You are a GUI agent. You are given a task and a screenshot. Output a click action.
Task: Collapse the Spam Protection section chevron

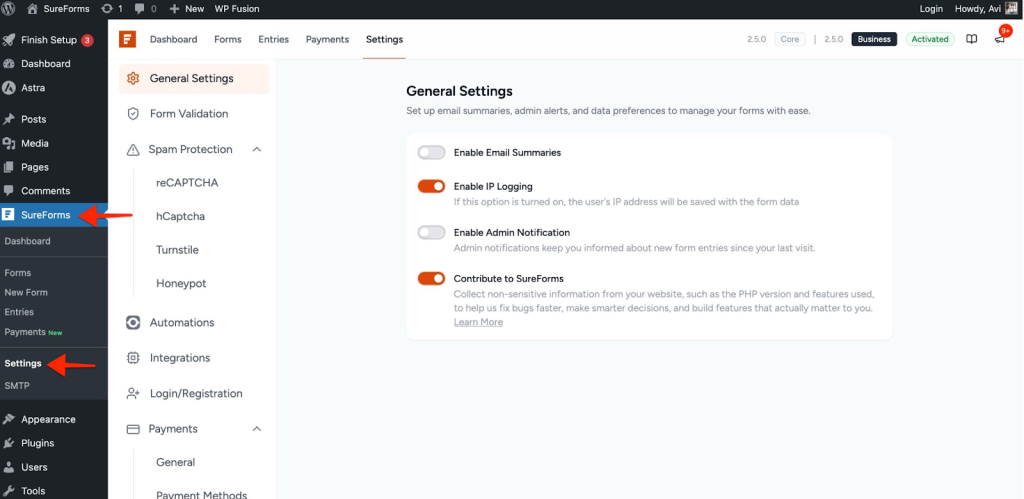coord(257,150)
